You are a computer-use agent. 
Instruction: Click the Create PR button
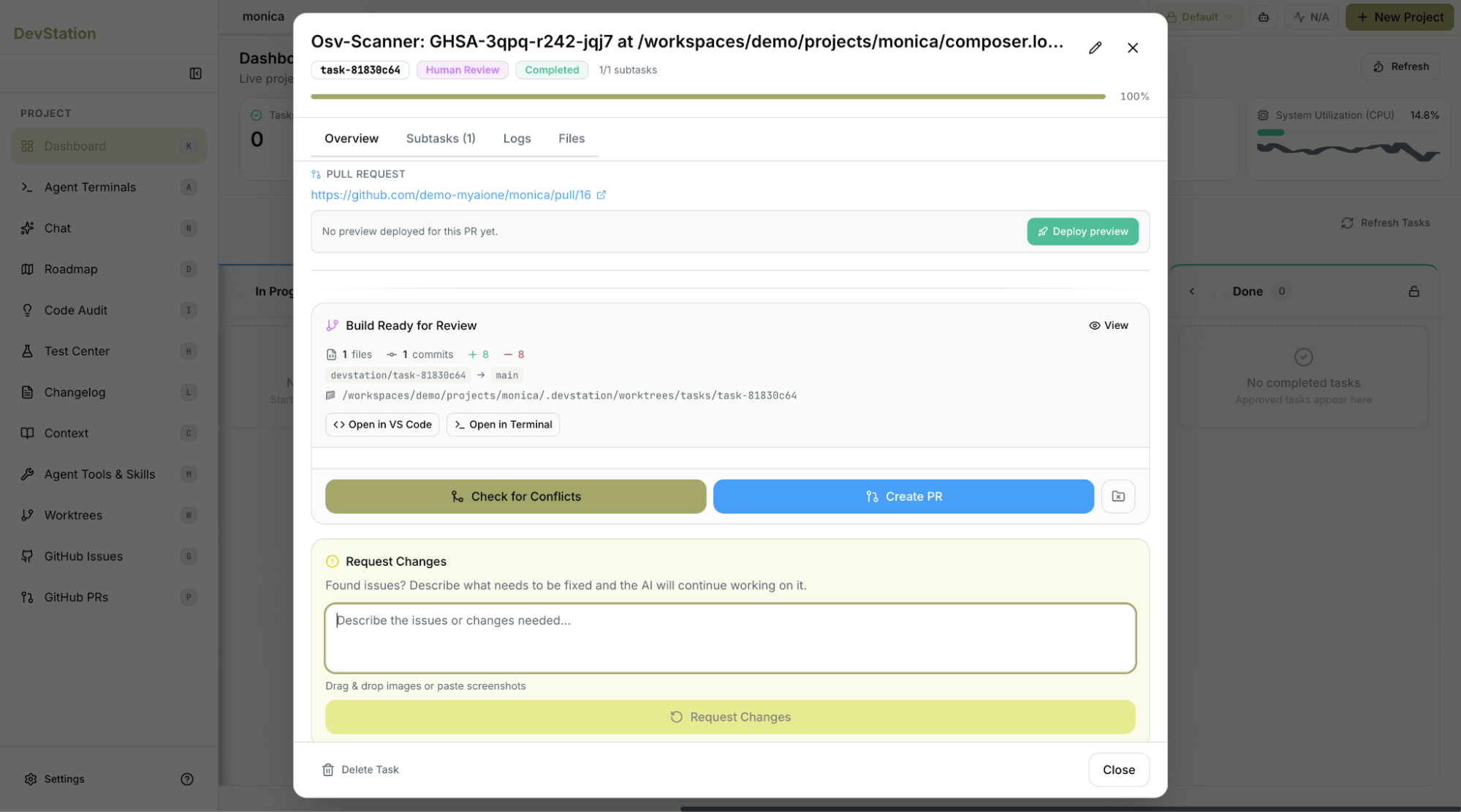click(x=903, y=497)
